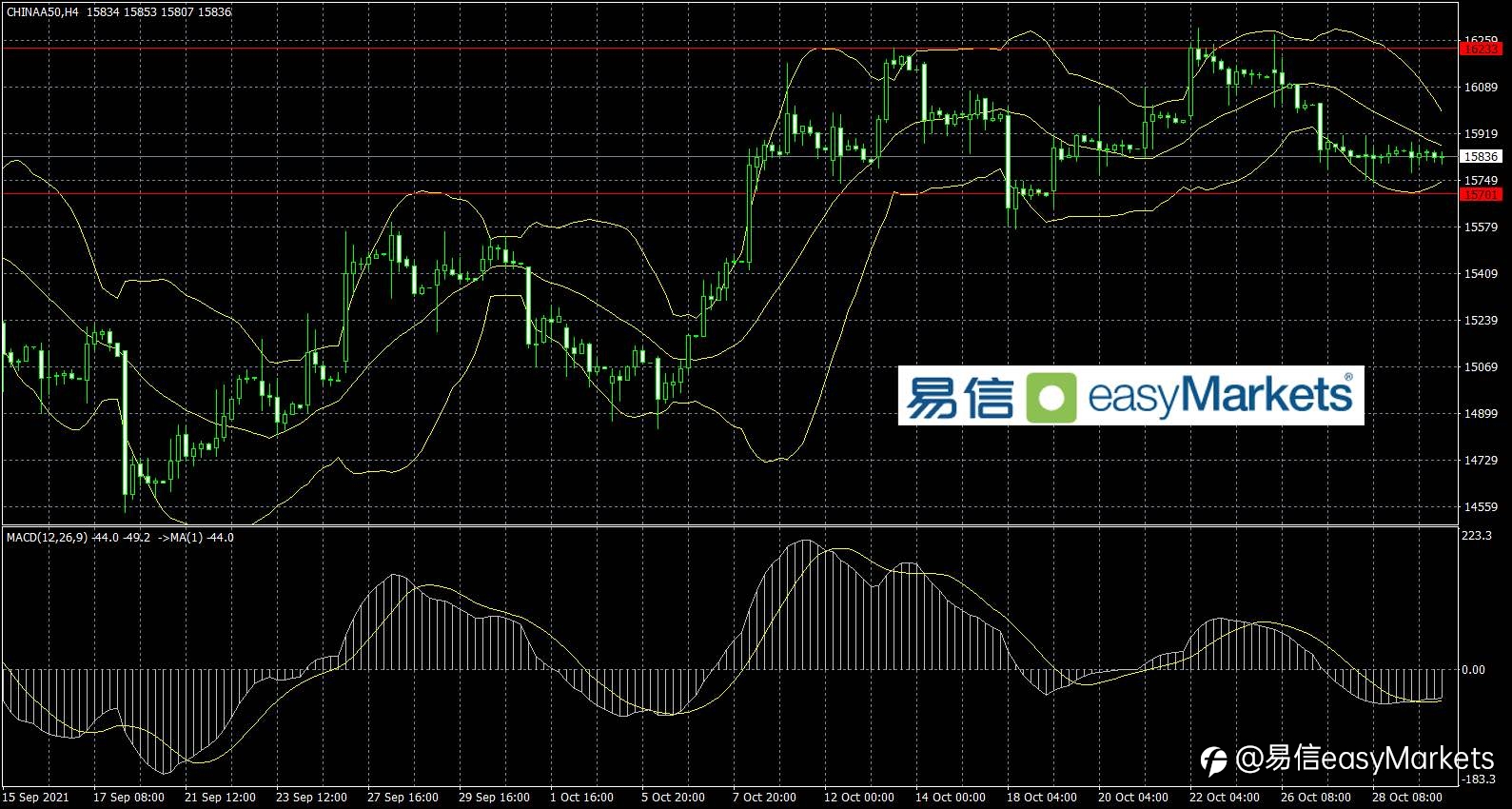The width and height of the screenshot is (1512, 809).
Task: Select the red 16233 price level tag
Action: (1481, 49)
